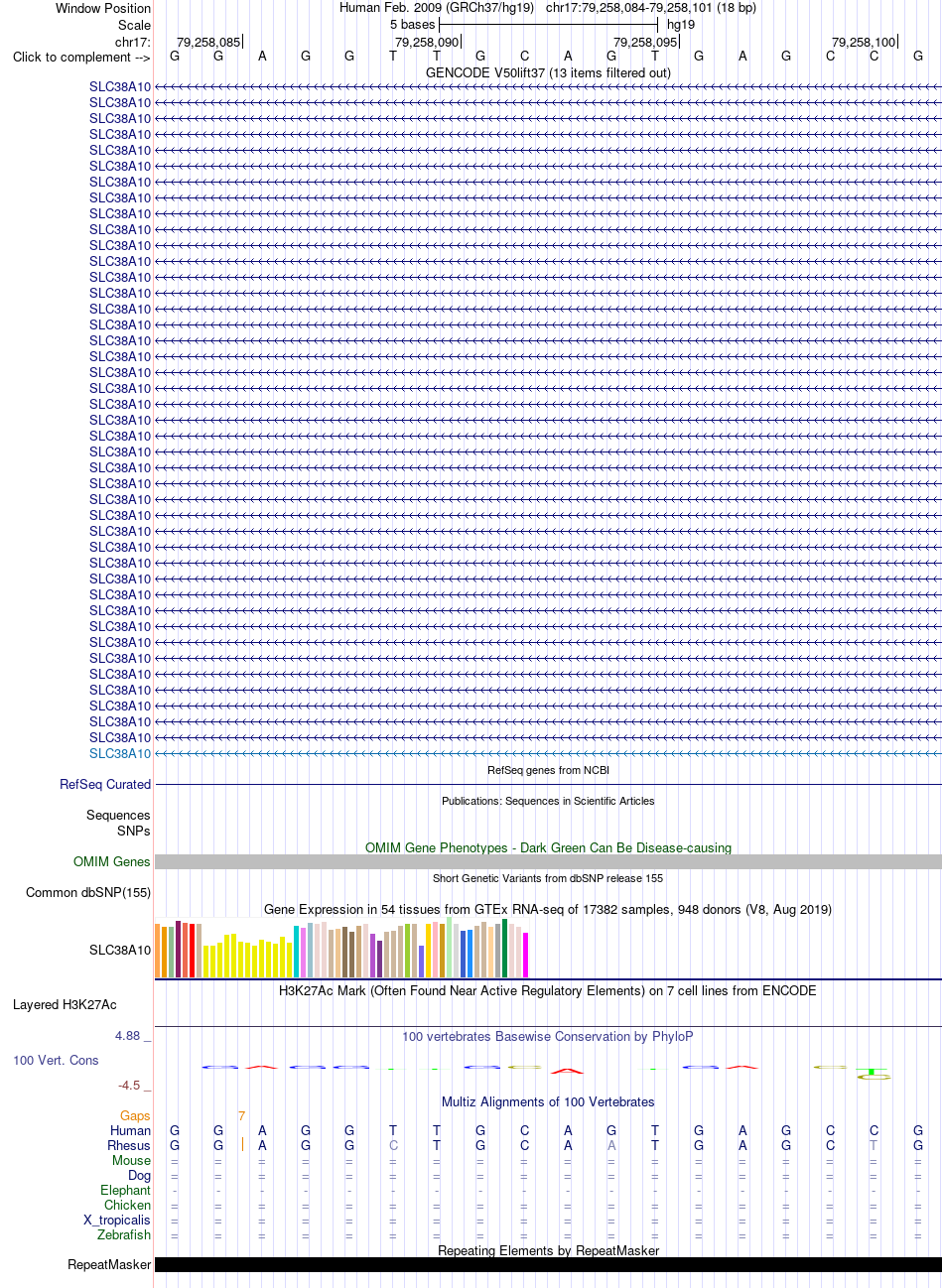Click position marker 79,258,090
The height and width of the screenshot is (1288, 943).
tap(427, 42)
